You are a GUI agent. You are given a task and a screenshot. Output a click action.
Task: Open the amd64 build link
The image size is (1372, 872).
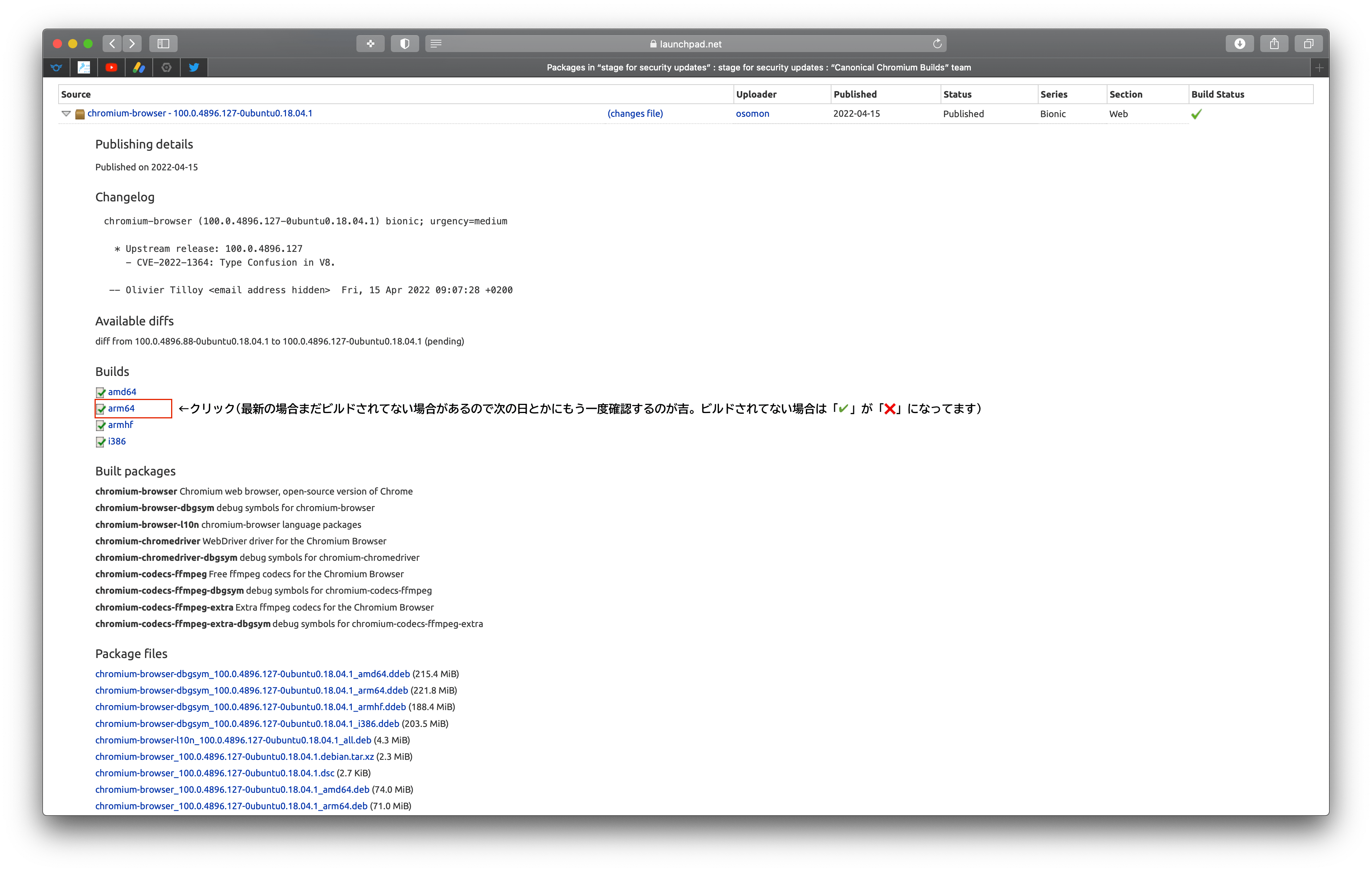[x=122, y=392]
